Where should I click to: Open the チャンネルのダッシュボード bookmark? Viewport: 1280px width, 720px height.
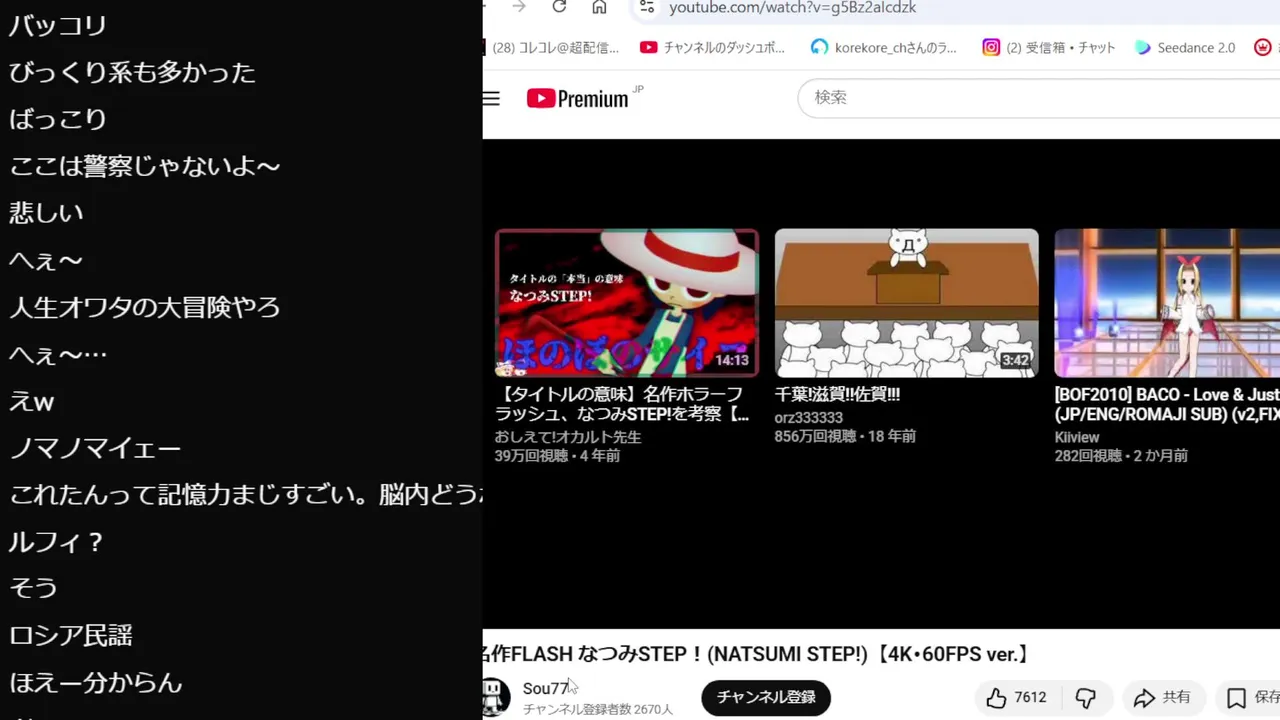pos(713,47)
